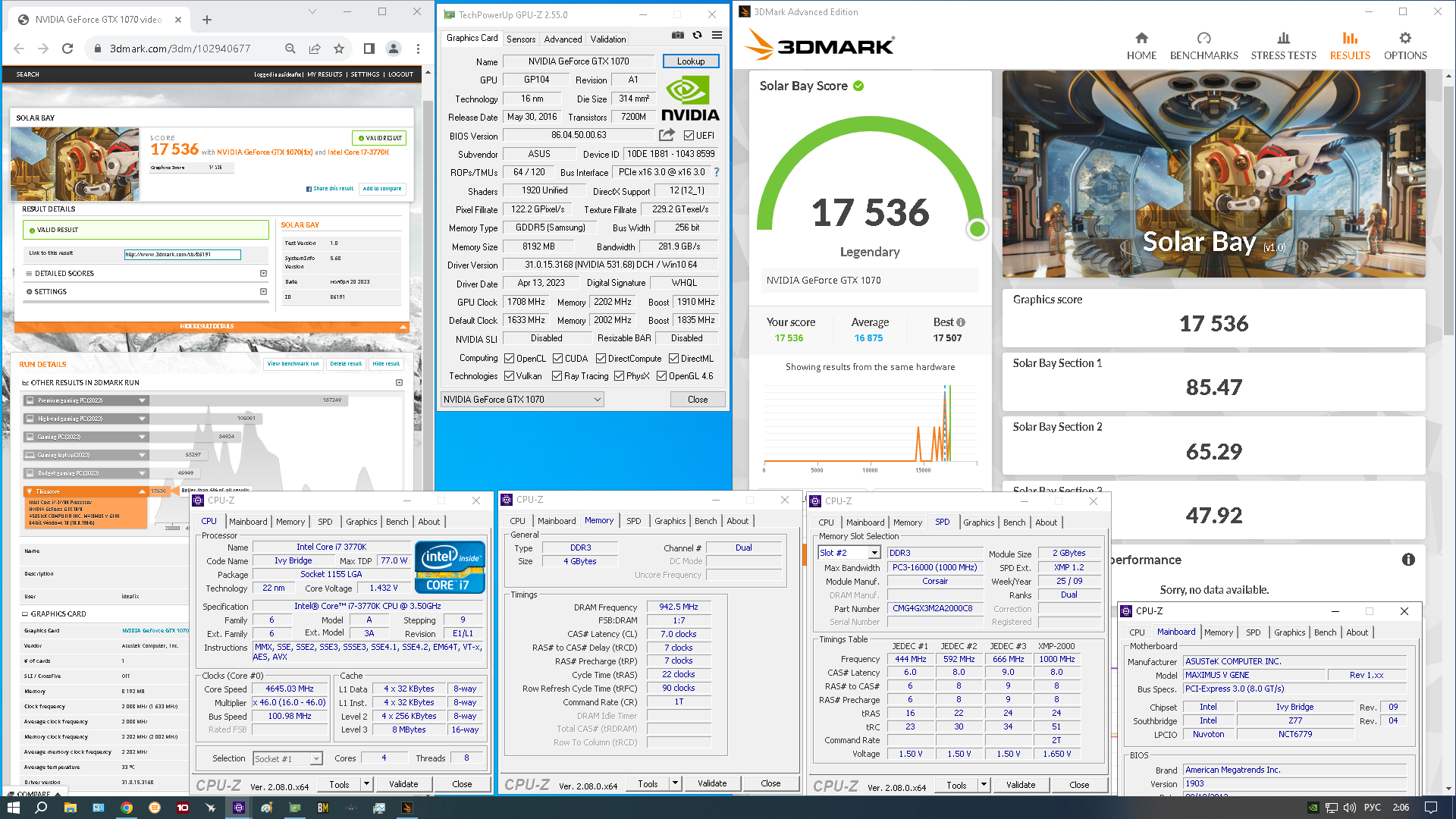
Task: Click Validate in CPU-Z CPU window
Action: [403, 784]
